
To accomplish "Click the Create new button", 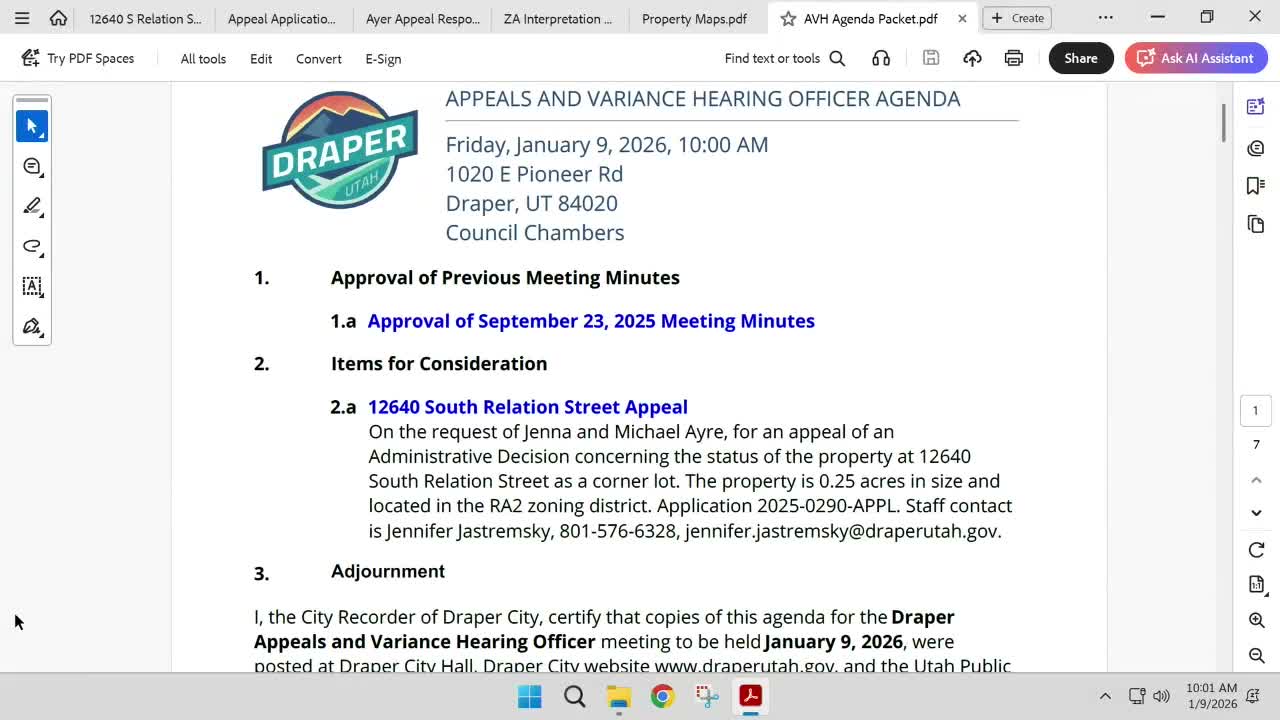I will (1017, 18).
